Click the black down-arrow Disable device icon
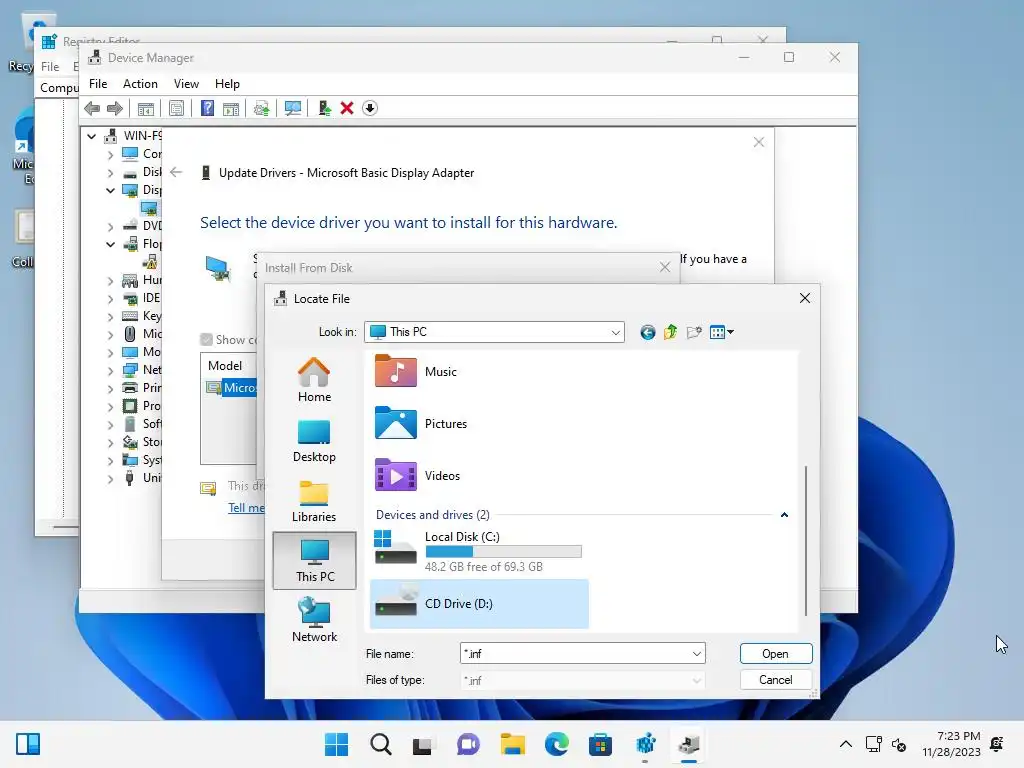This screenshot has height=768, width=1024. pos(370,108)
